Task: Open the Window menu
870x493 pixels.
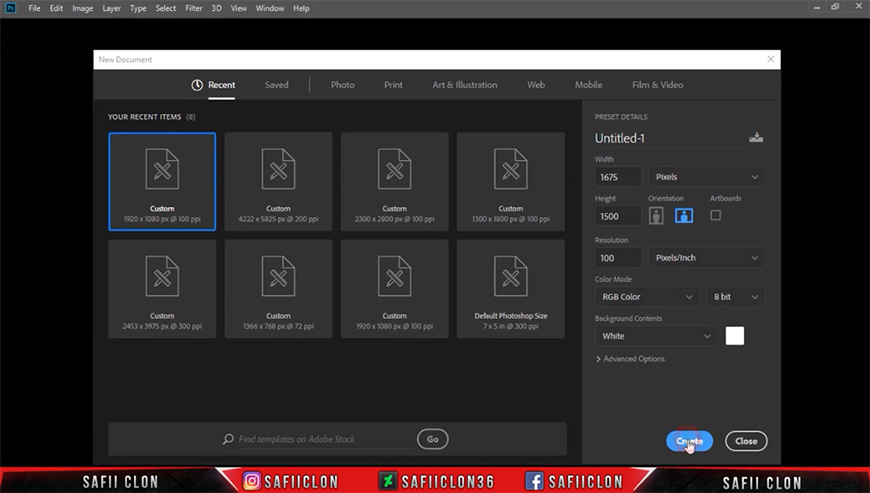Action: (270, 8)
